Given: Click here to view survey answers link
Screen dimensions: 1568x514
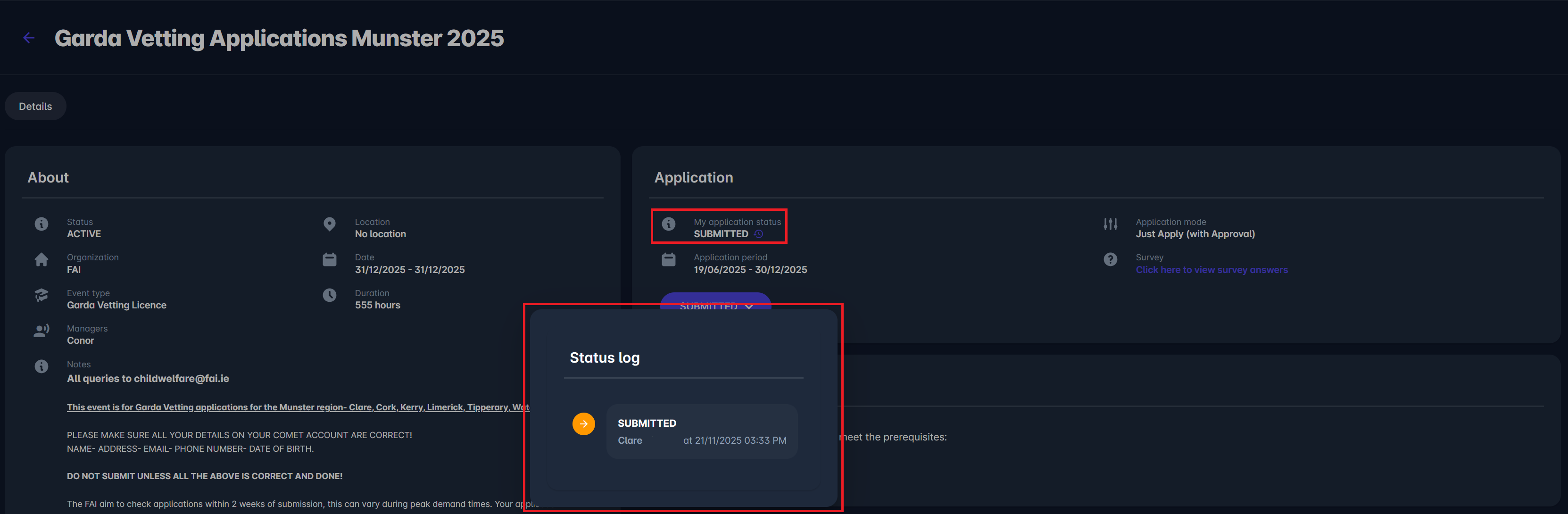Looking at the screenshot, I should pyautogui.click(x=1211, y=270).
